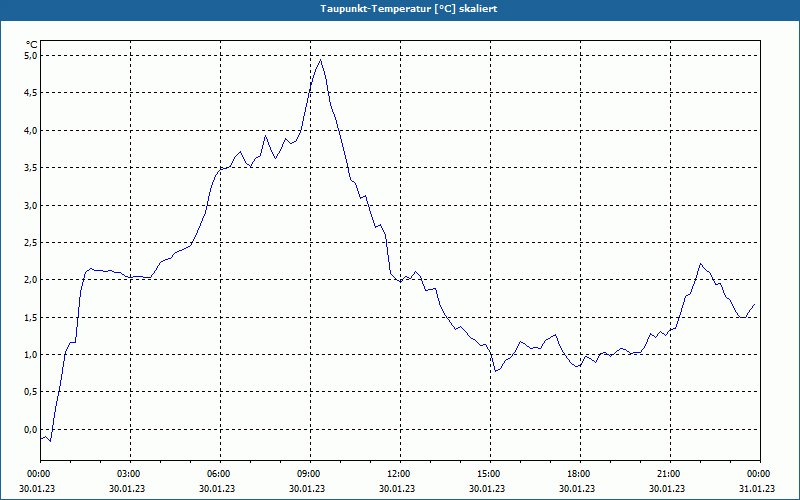800x500 pixels.
Task: Click the 3,5 y-axis value
Action: coord(31,168)
